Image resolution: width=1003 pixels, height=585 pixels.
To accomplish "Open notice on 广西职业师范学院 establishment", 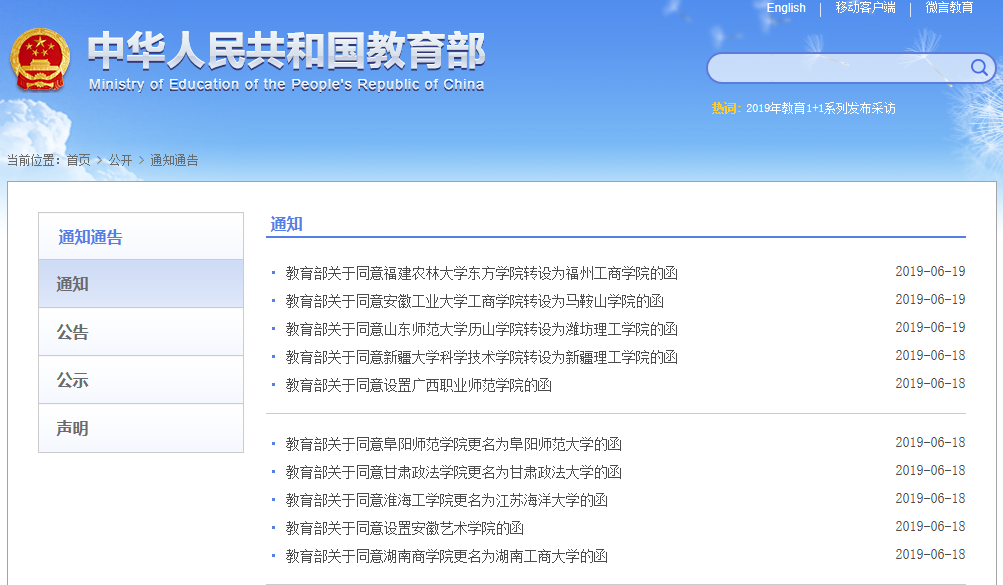I will click(x=418, y=385).
